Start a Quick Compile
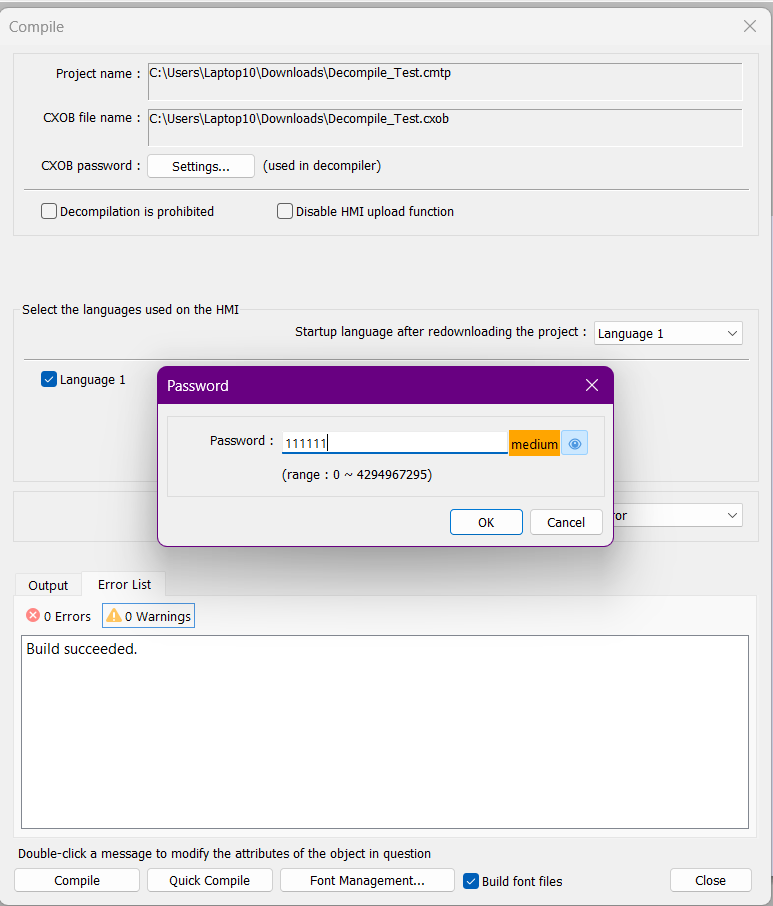 (x=209, y=880)
